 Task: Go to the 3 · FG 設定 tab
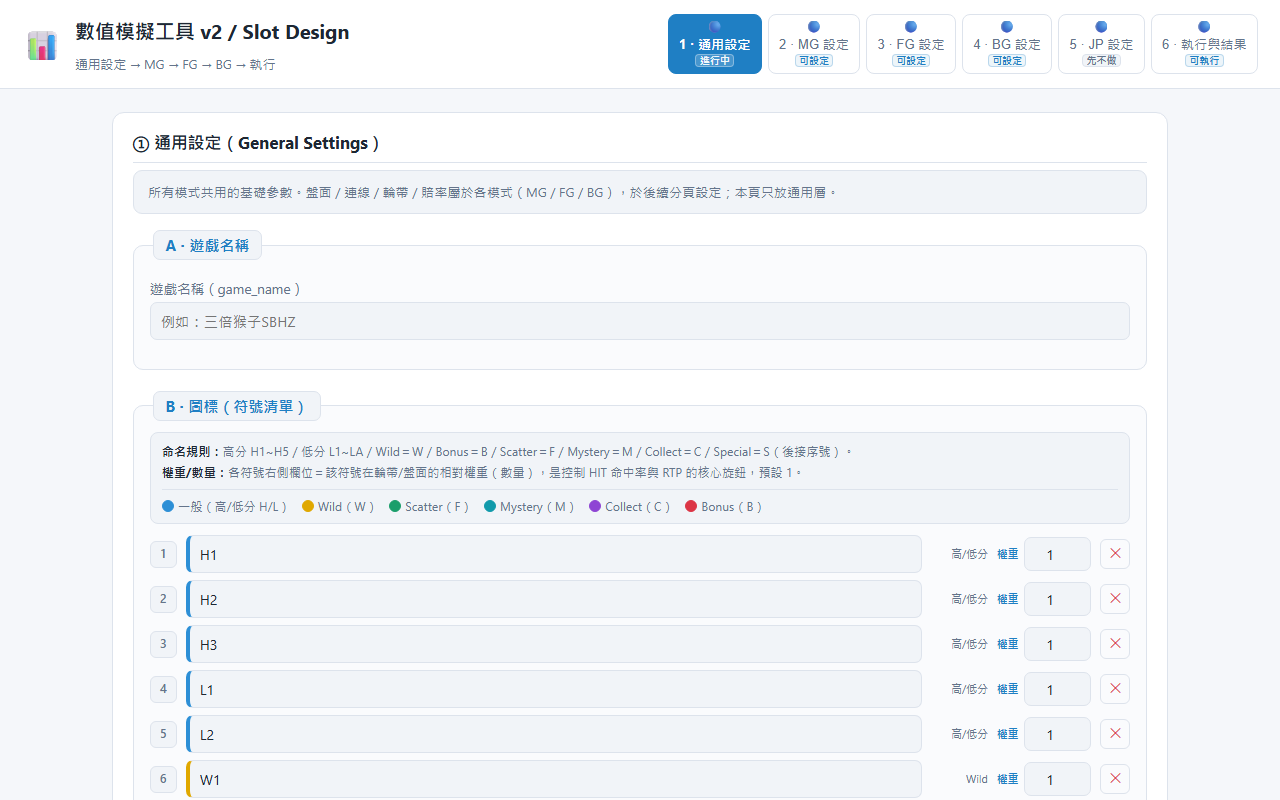[911, 44]
